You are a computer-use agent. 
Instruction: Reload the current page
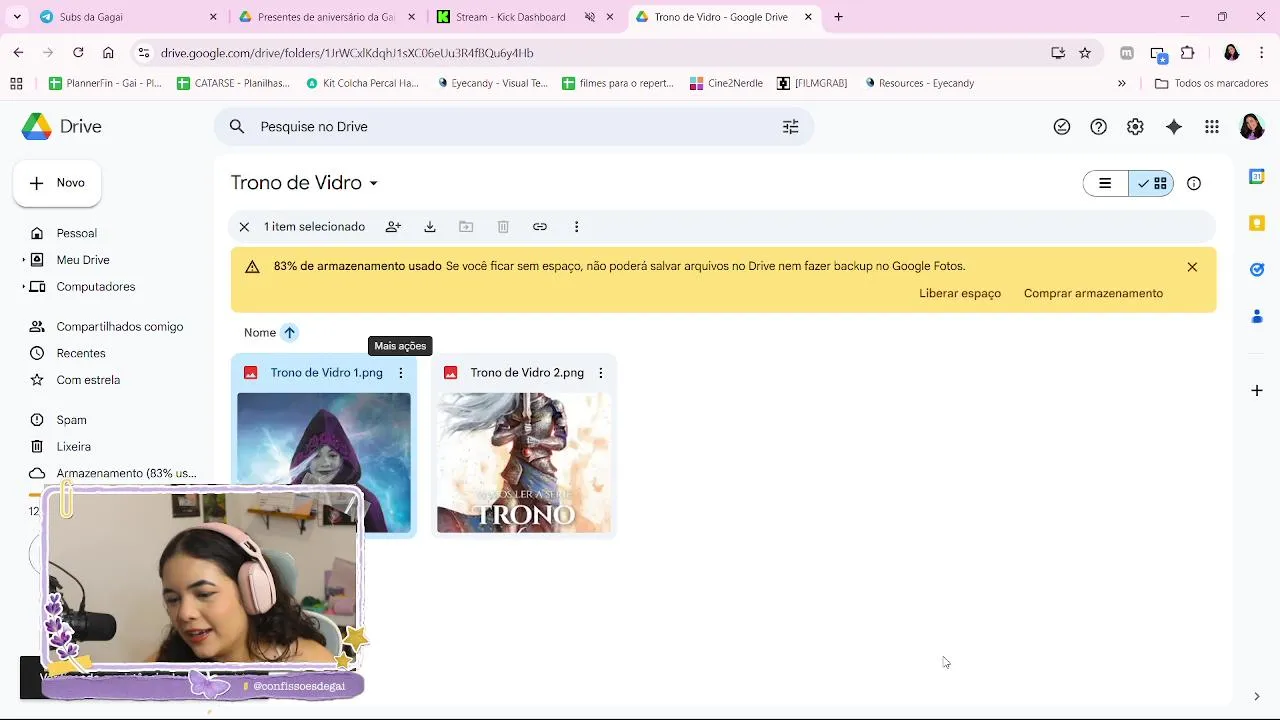tap(78, 53)
